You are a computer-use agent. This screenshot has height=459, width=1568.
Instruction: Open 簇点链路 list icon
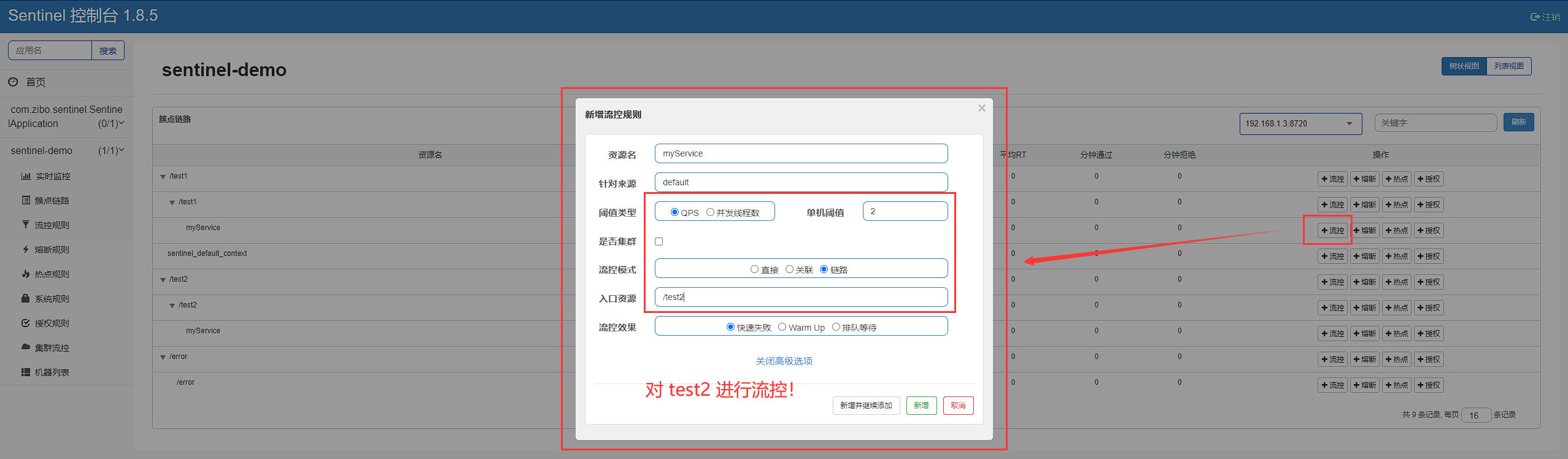[x=26, y=200]
